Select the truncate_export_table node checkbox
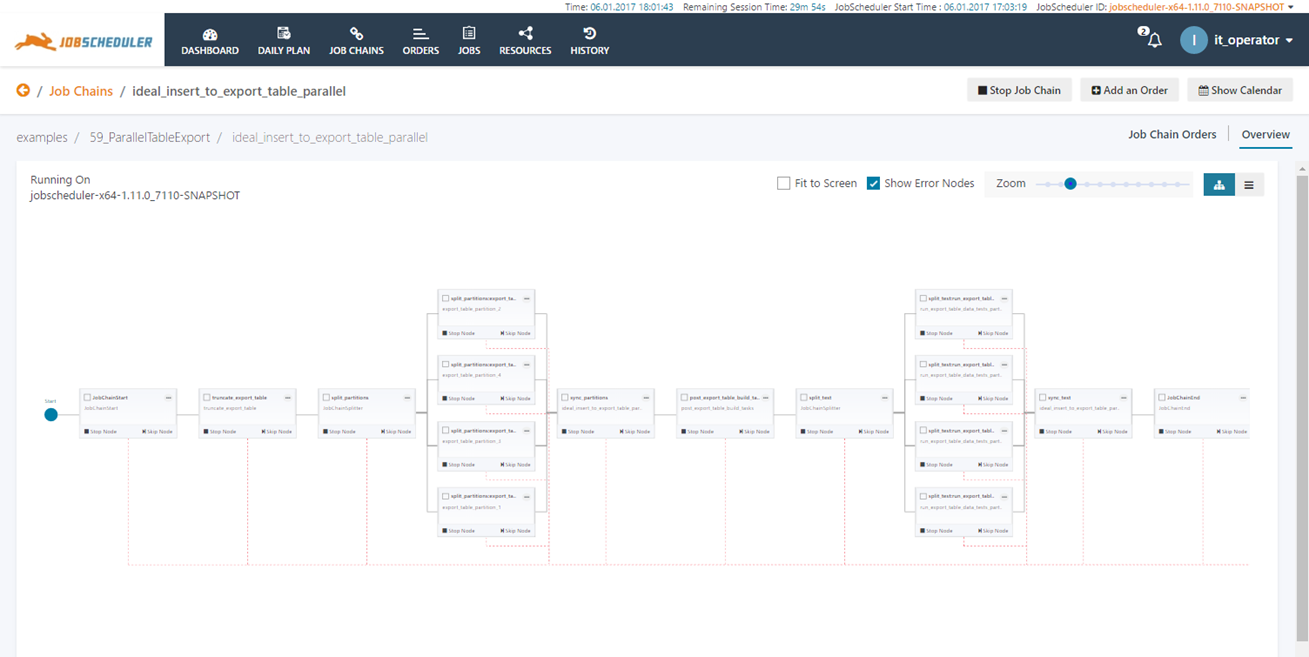Screen dimensions: 1309x657 (x=206, y=397)
